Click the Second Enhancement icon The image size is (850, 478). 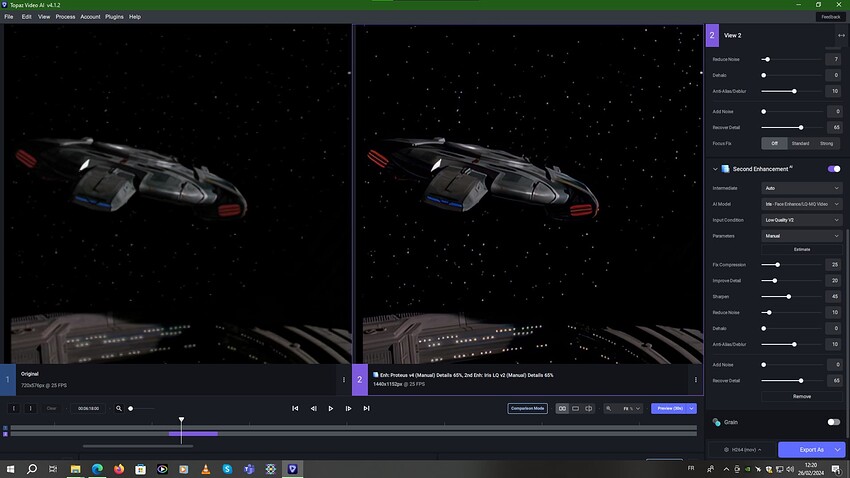pos(725,169)
